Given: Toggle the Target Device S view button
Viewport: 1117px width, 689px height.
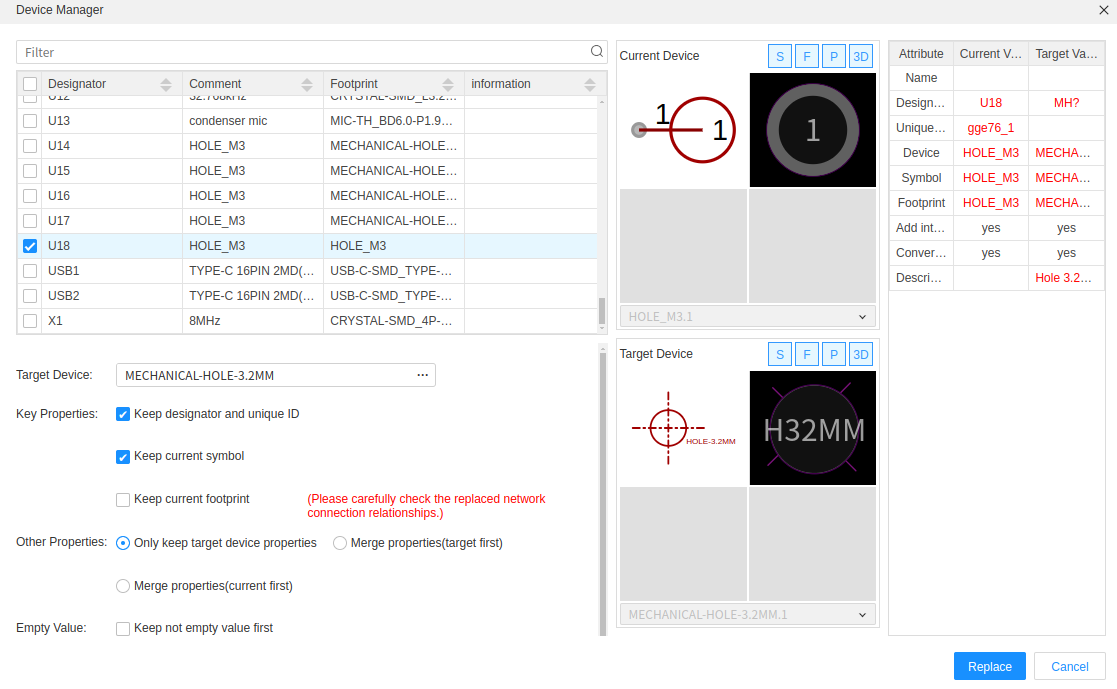Looking at the screenshot, I should coord(780,354).
